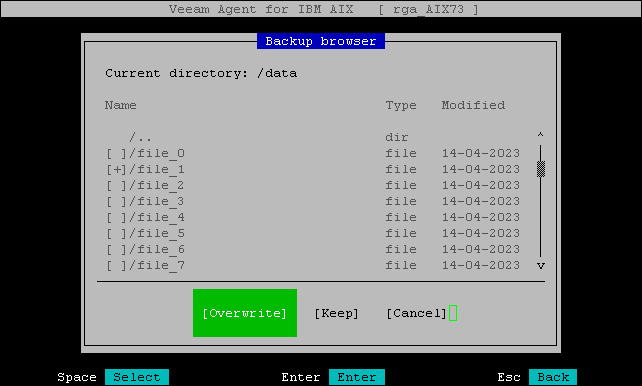Click the Current directory: /data label
This screenshot has height=386, width=642.
[201, 73]
